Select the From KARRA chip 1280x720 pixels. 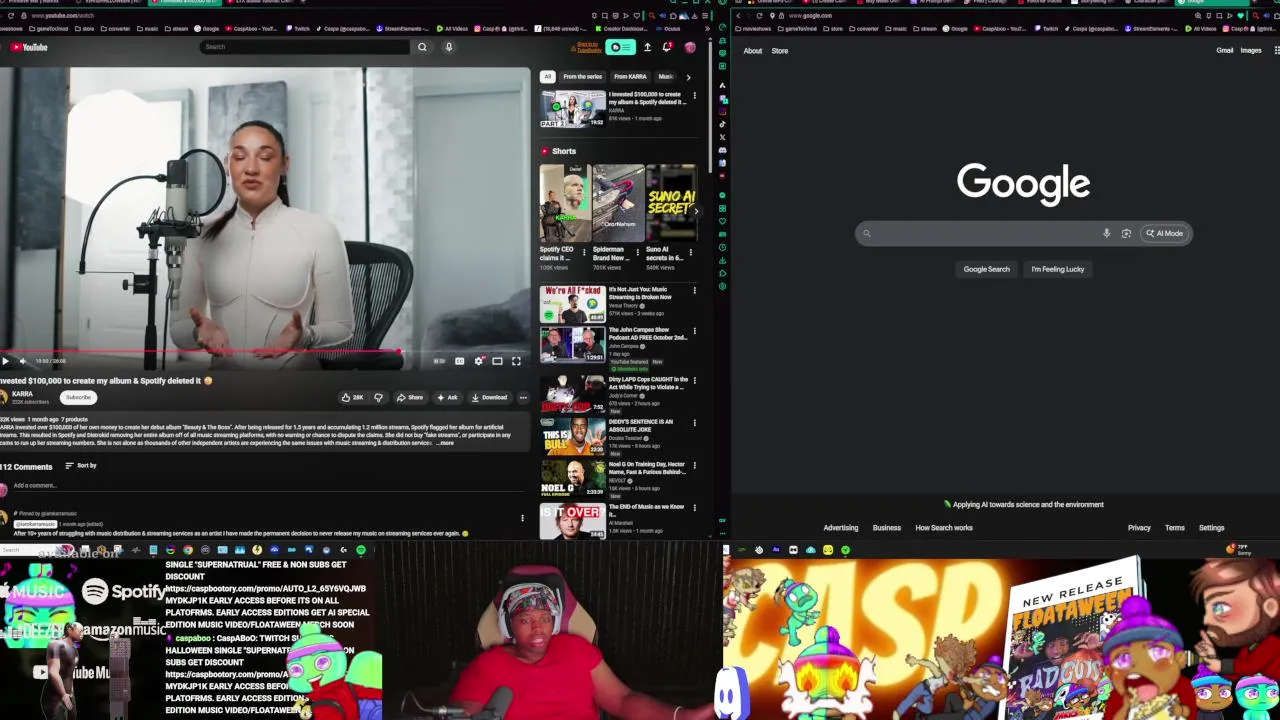pyautogui.click(x=630, y=77)
